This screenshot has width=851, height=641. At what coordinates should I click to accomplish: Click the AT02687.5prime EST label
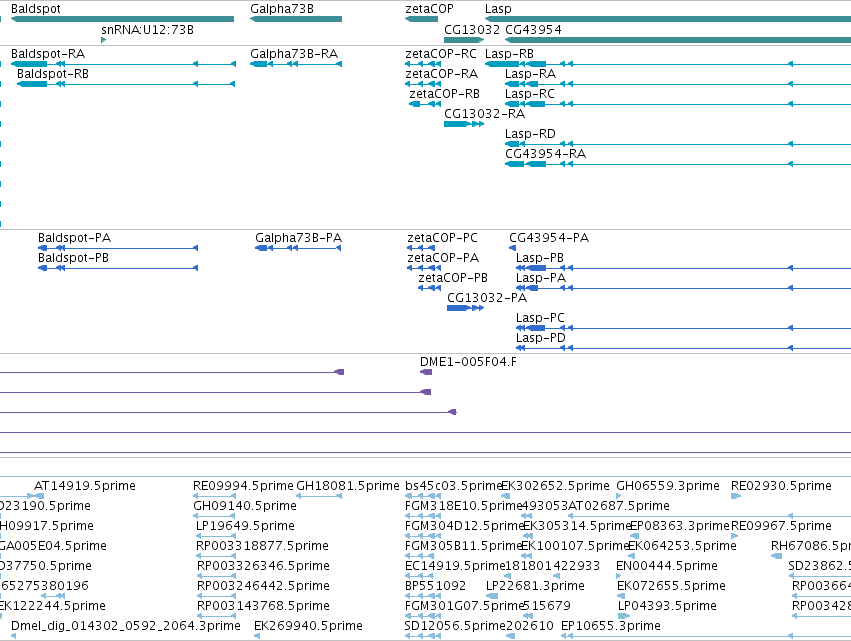(619, 506)
